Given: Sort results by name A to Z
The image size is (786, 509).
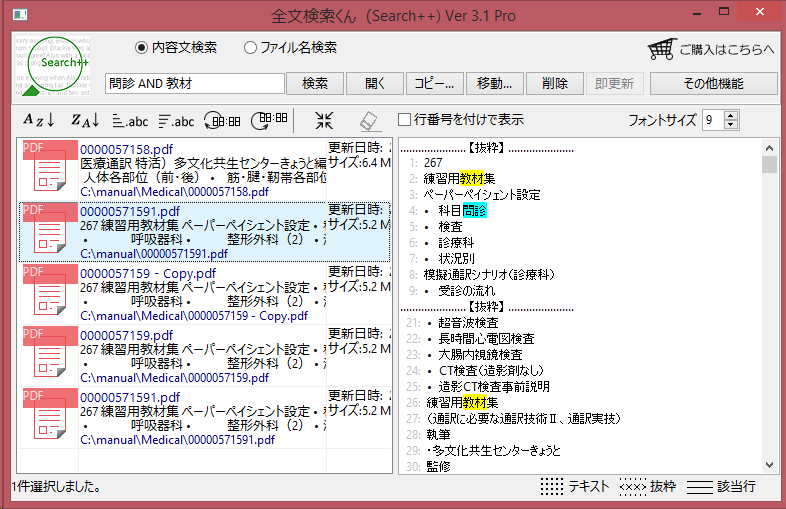Looking at the screenshot, I should click(38, 121).
